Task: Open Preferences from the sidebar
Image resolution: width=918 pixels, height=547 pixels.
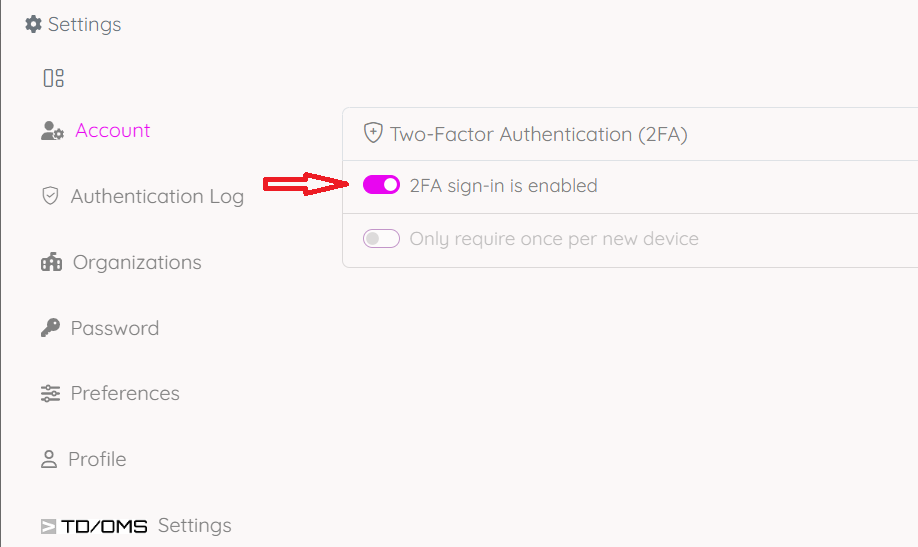Action: (x=125, y=394)
